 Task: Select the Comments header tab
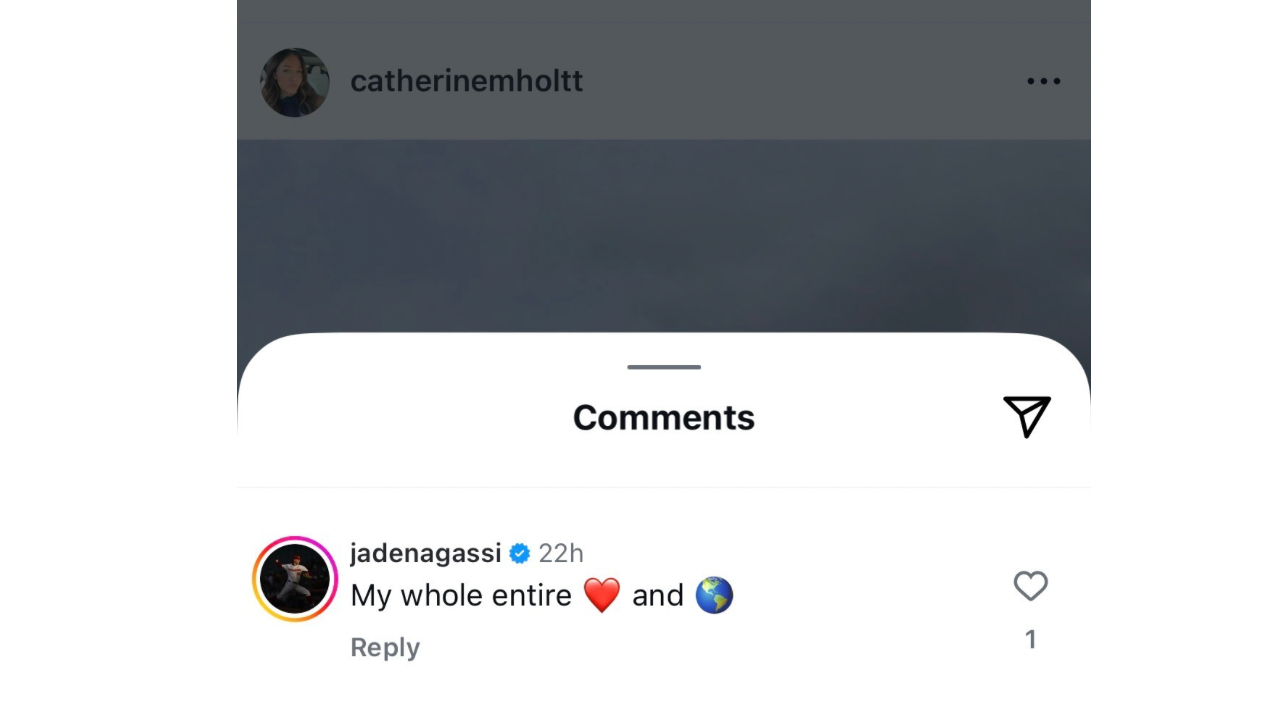click(x=662, y=417)
